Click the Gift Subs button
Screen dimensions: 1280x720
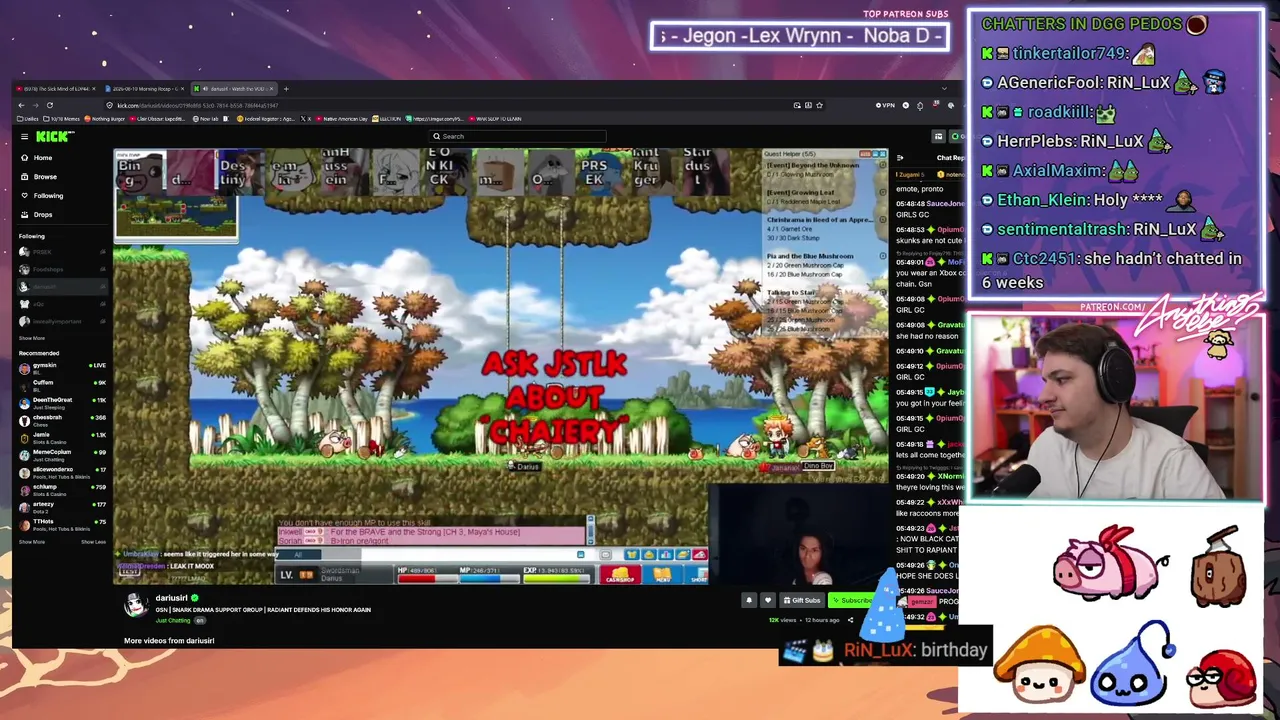coord(802,600)
